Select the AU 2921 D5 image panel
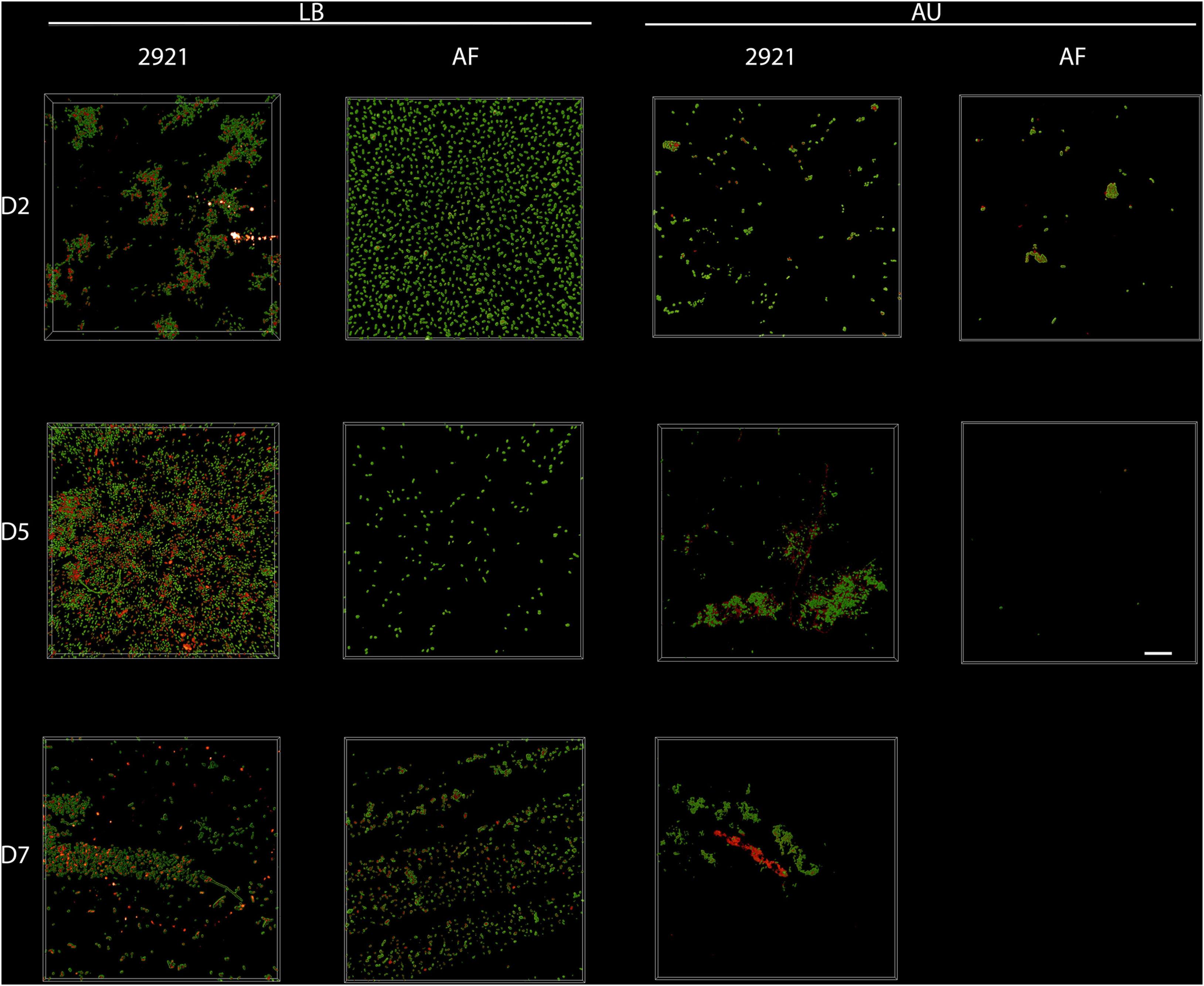This screenshot has height=986, width=1204. tap(778, 543)
